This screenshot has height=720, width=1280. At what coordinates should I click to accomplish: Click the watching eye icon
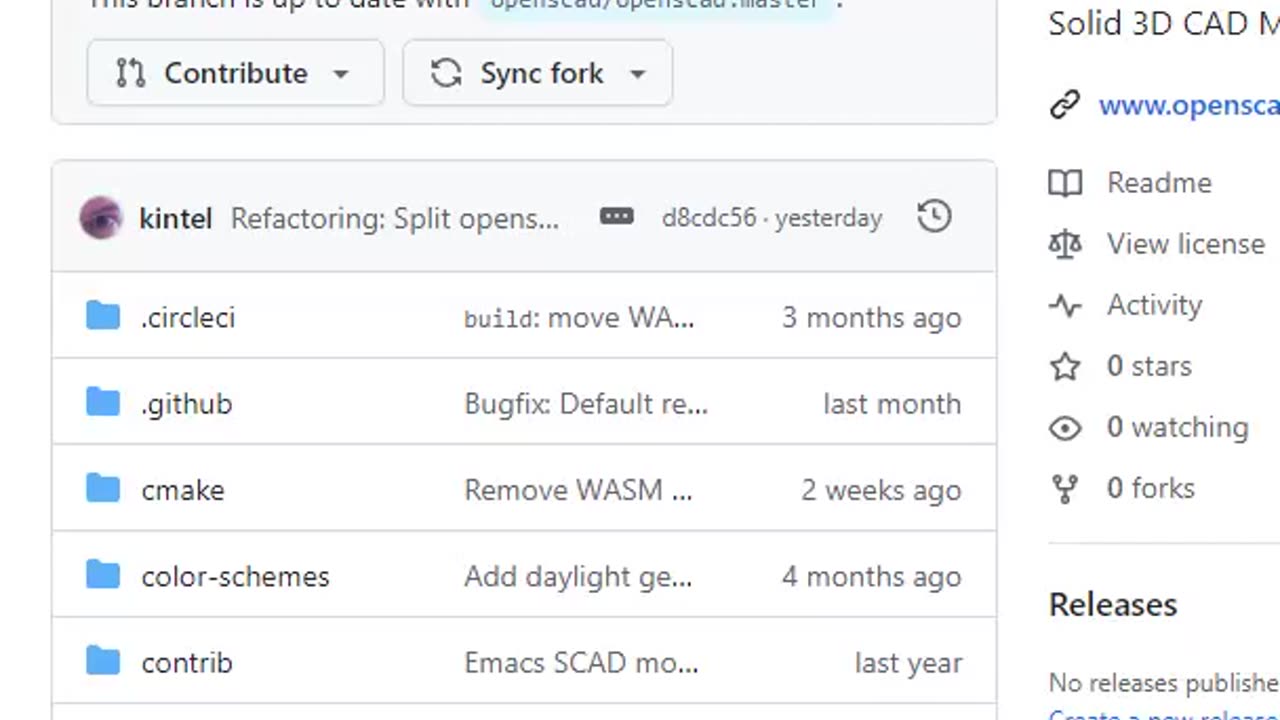click(x=1065, y=428)
